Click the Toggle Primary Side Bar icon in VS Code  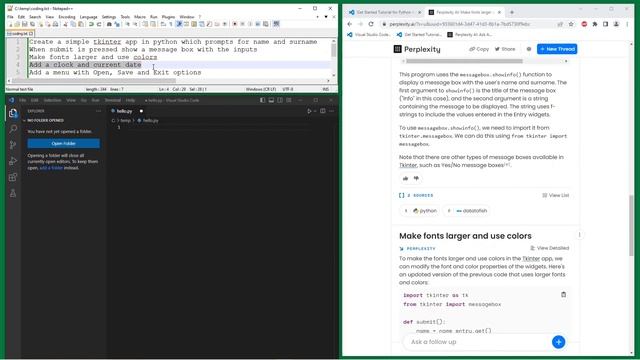pyautogui.click(x=262, y=100)
